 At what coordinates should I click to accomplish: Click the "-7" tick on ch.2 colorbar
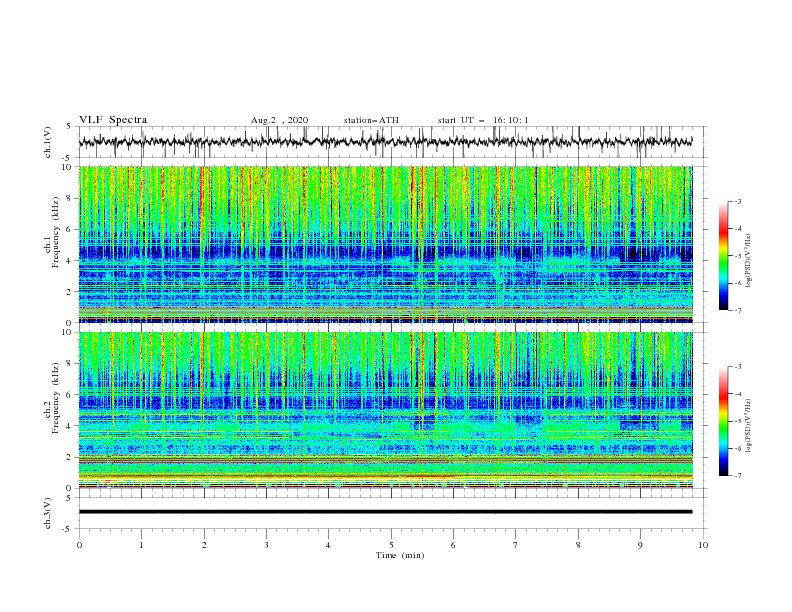click(x=738, y=475)
